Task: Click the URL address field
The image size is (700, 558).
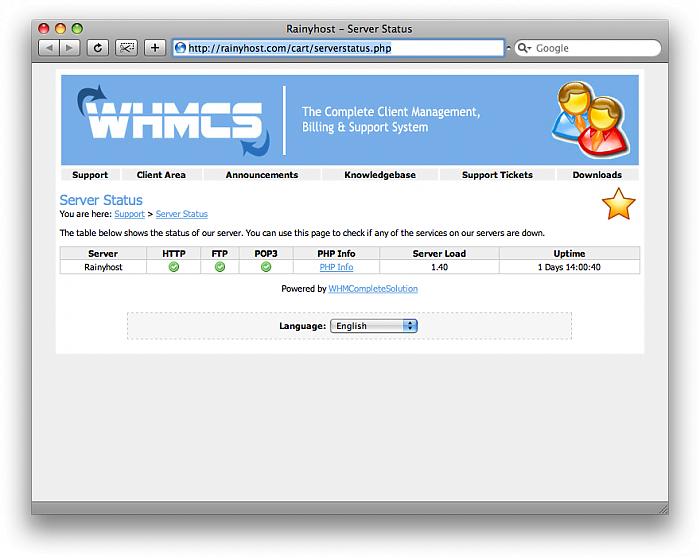Action: point(338,48)
